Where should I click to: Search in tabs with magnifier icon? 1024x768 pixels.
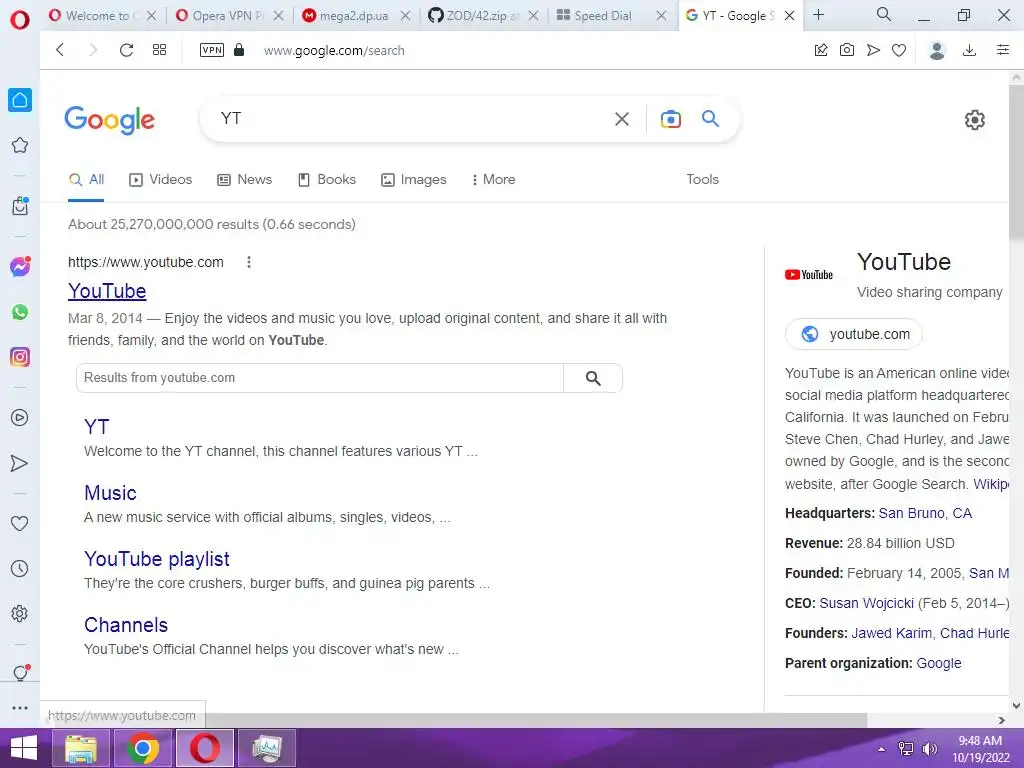pos(884,14)
